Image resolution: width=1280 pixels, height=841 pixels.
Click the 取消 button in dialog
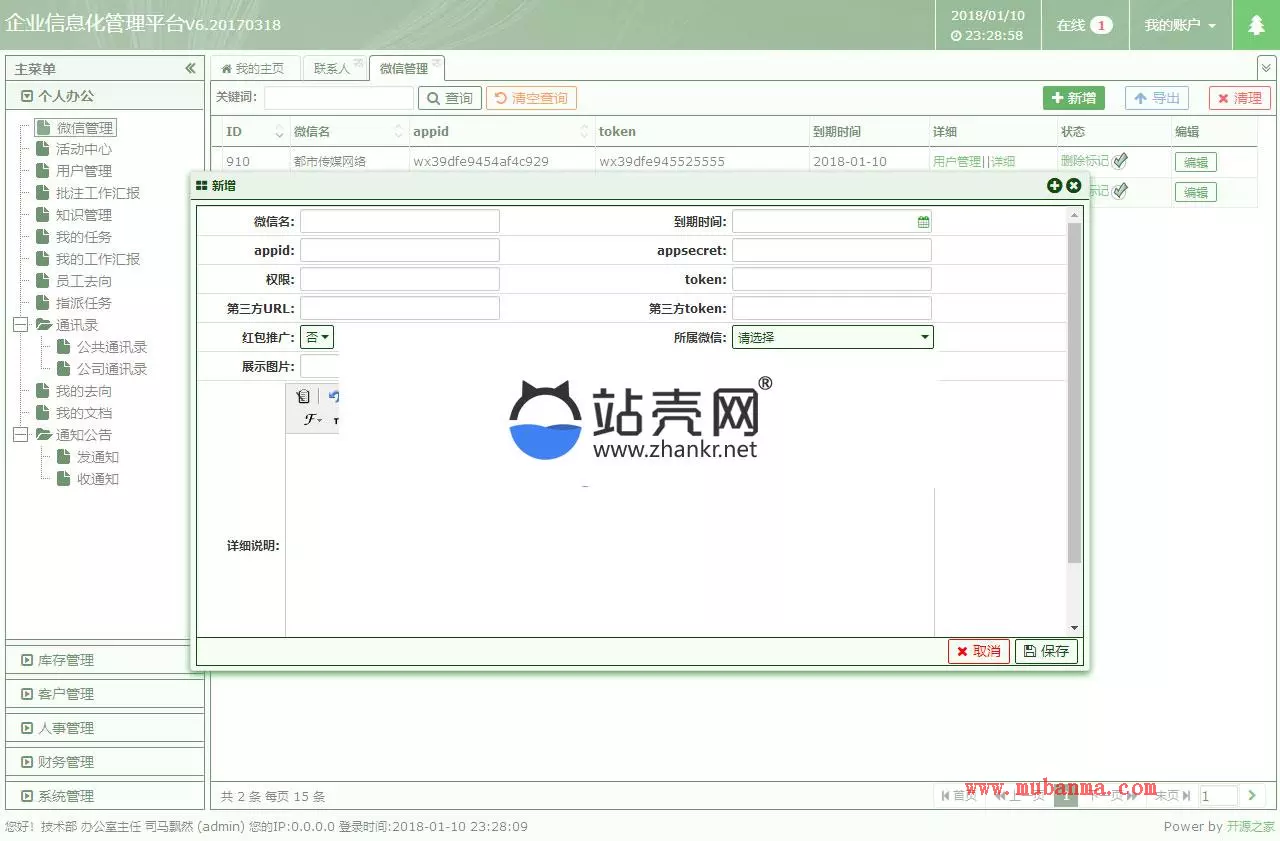click(x=978, y=651)
